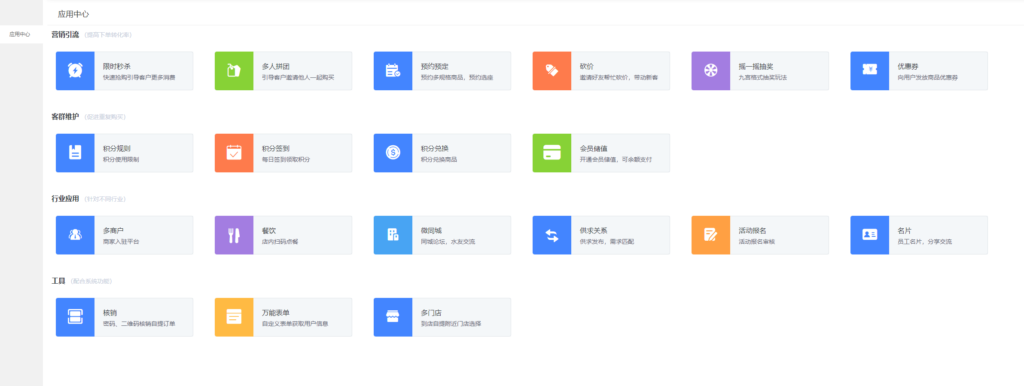Open the 积分签到 app title
Screen dimensions: 1024x386
point(276,148)
